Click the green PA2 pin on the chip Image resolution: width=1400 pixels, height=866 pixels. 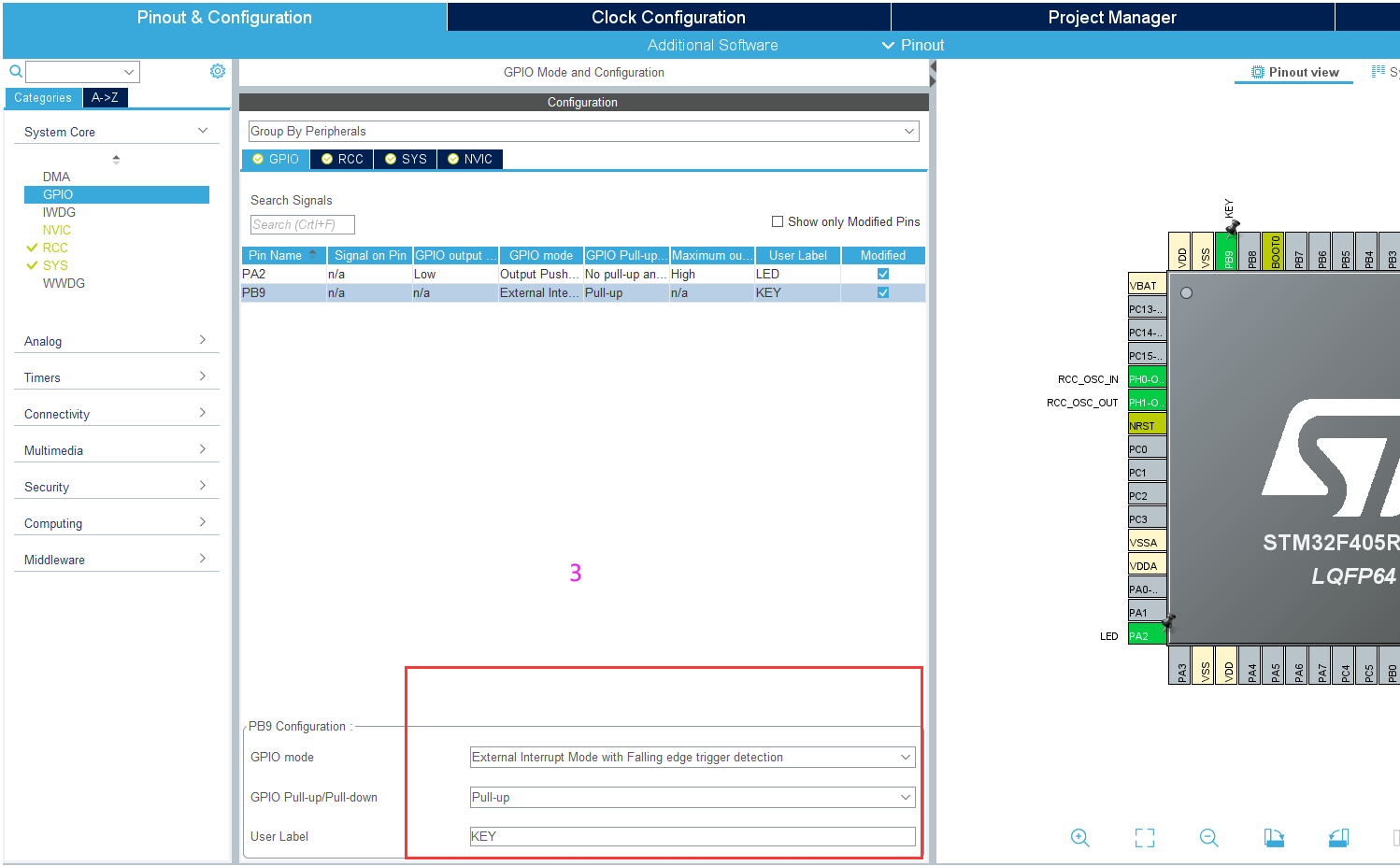(1147, 634)
